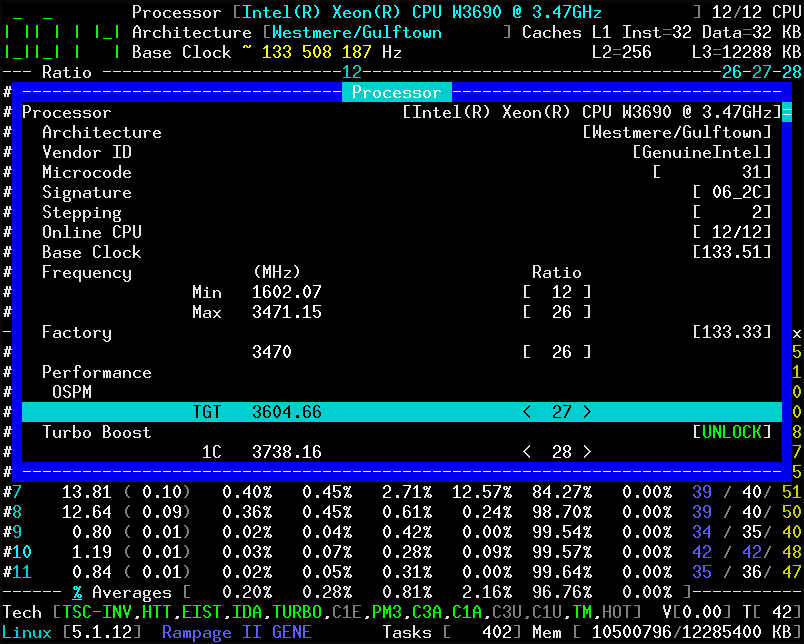Click the C3A tech flag
This screenshot has height=644, width=804.
click(427, 612)
